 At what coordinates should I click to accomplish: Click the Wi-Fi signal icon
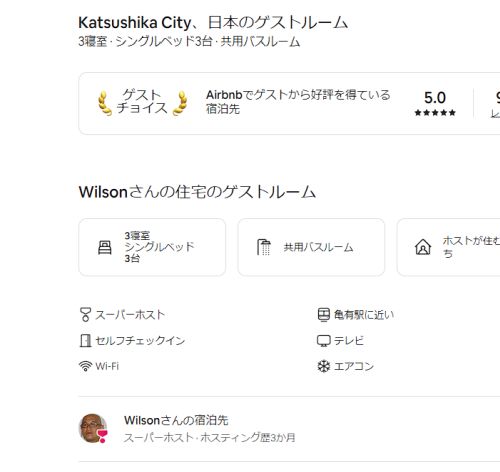(x=85, y=366)
